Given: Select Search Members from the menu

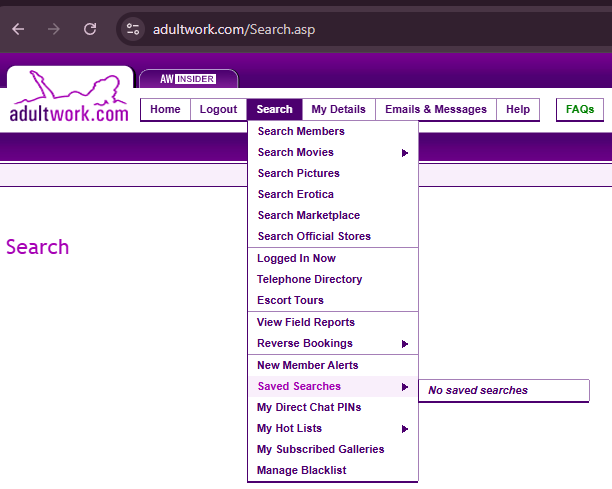Looking at the screenshot, I should tap(301, 131).
